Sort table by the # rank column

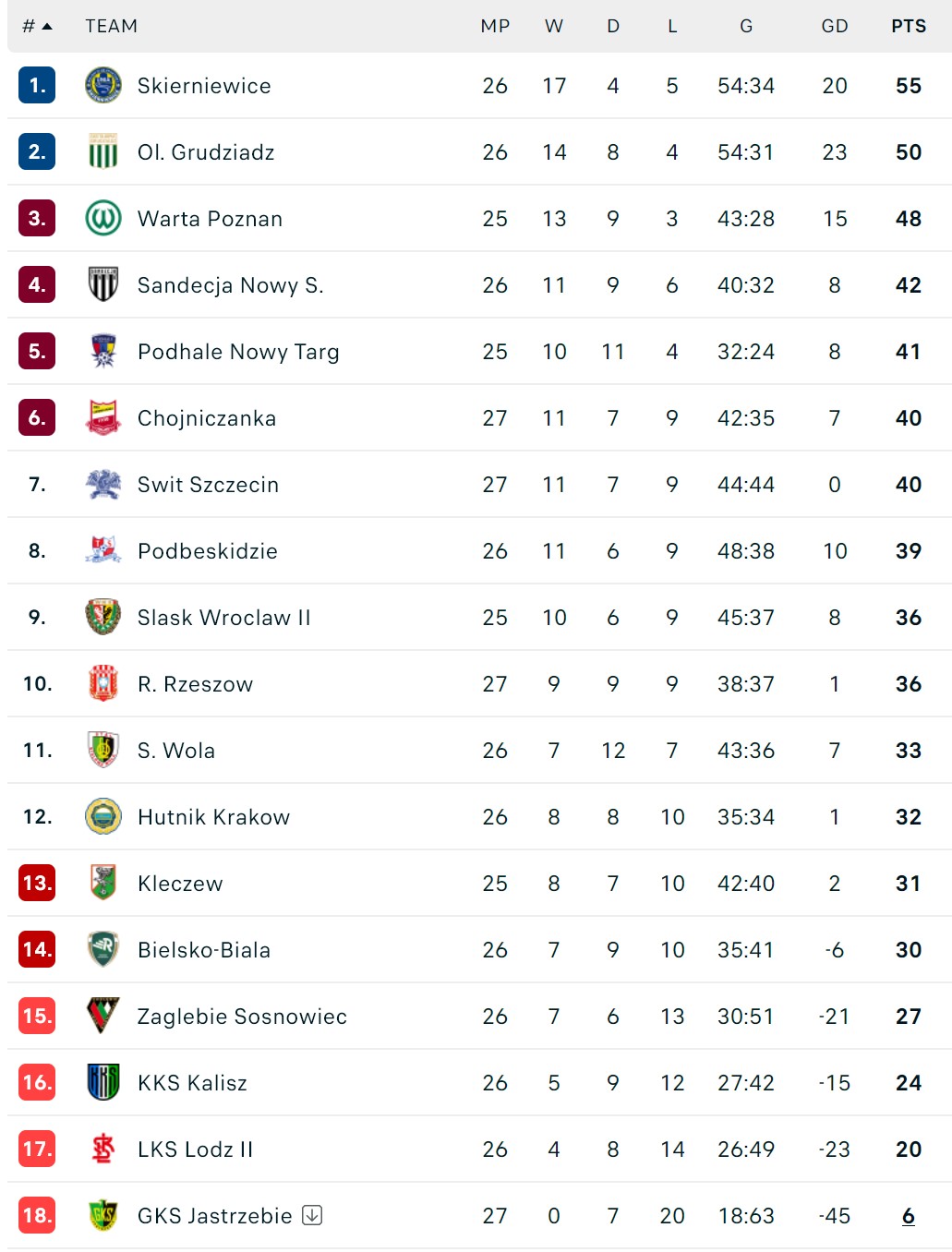[x=37, y=27]
